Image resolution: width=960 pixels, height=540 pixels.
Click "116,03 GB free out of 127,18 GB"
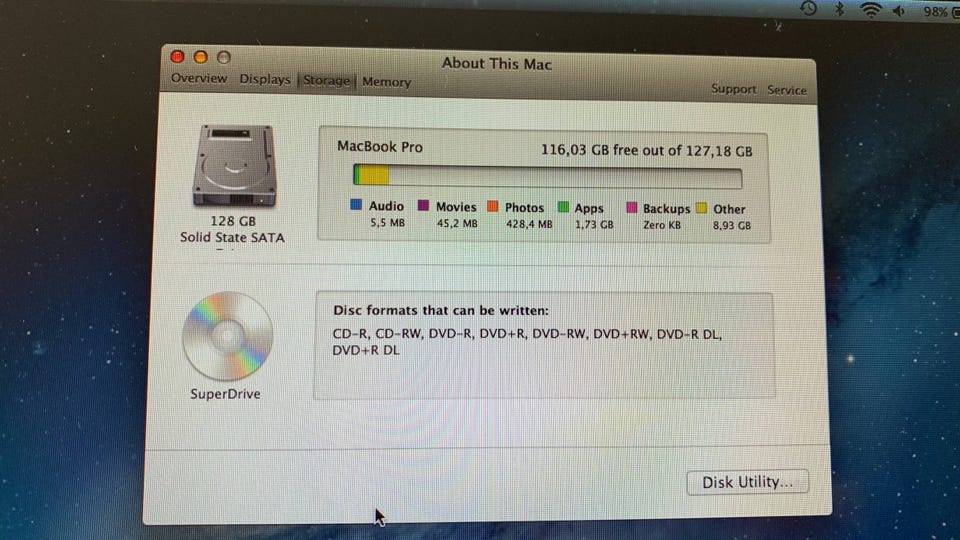point(647,151)
